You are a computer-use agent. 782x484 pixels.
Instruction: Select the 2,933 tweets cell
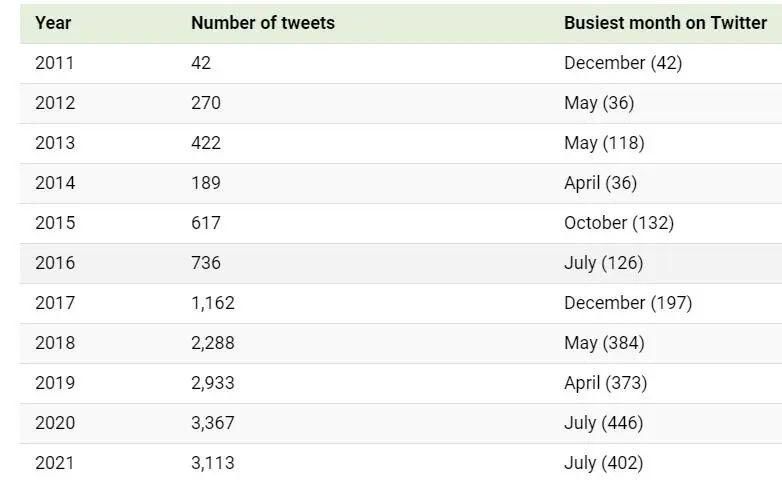(x=212, y=383)
